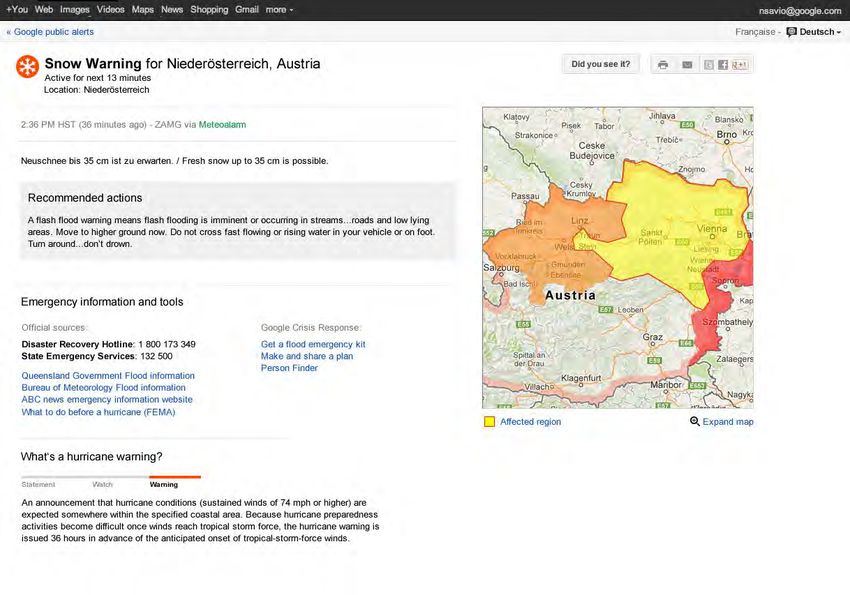Open News in the top bar

(x=172, y=10)
